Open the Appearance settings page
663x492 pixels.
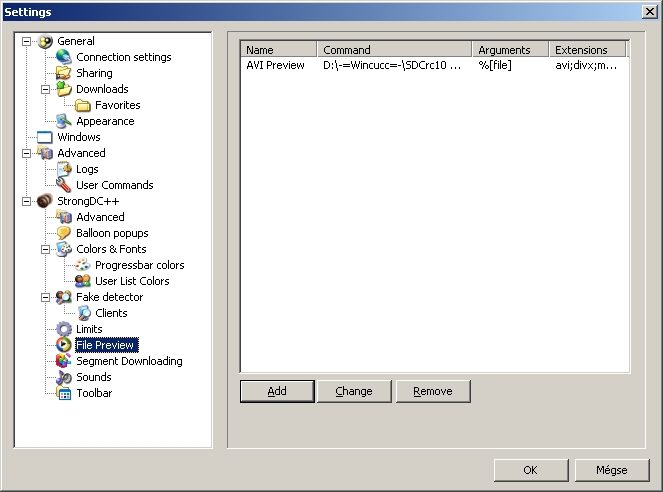click(105, 121)
